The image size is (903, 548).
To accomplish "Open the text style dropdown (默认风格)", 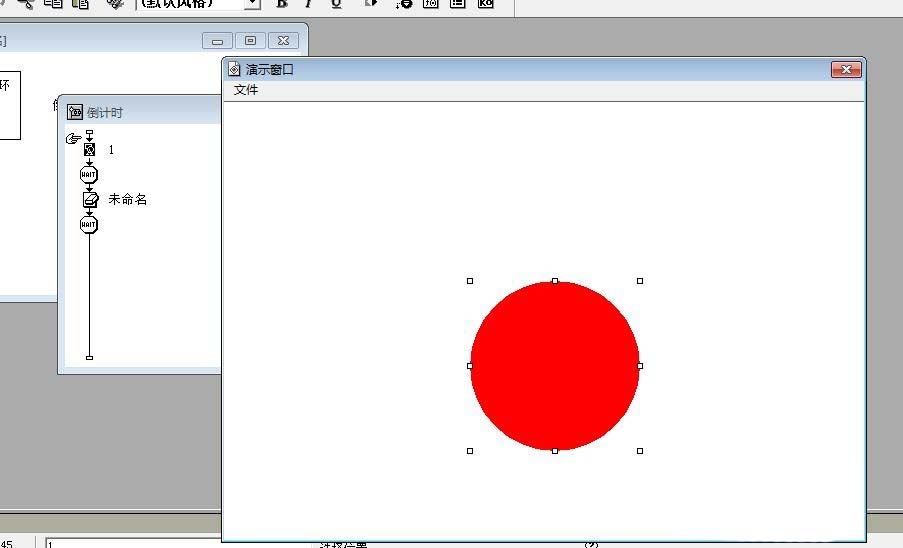I will pyautogui.click(x=252, y=4).
